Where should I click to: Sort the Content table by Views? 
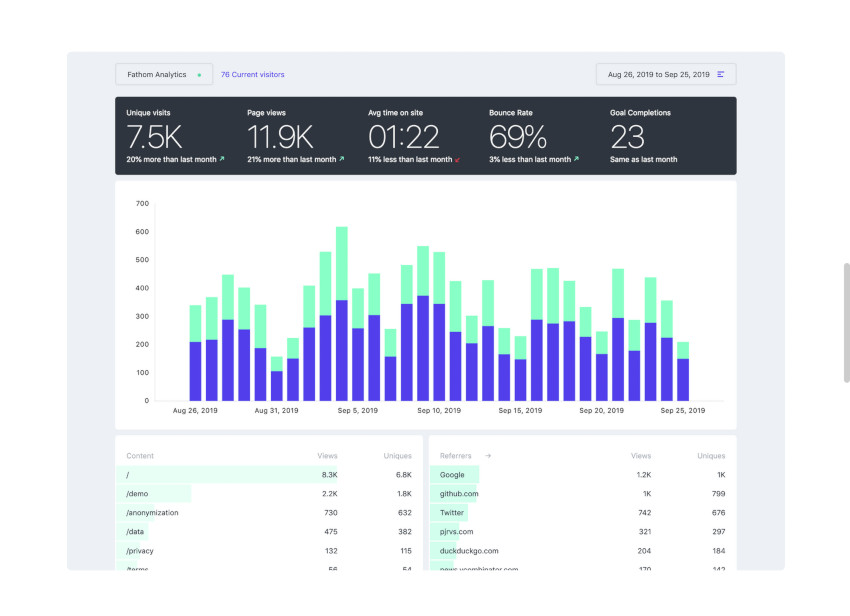[327, 456]
